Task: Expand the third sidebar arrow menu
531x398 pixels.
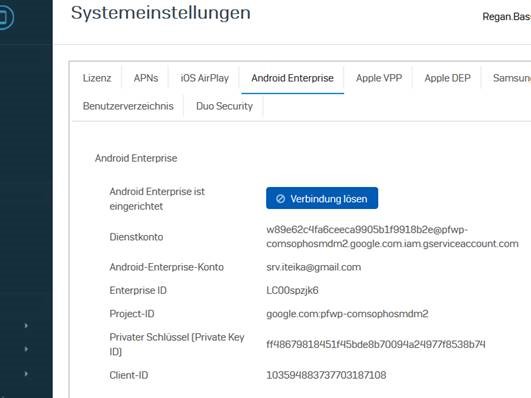Action: (x=26, y=373)
